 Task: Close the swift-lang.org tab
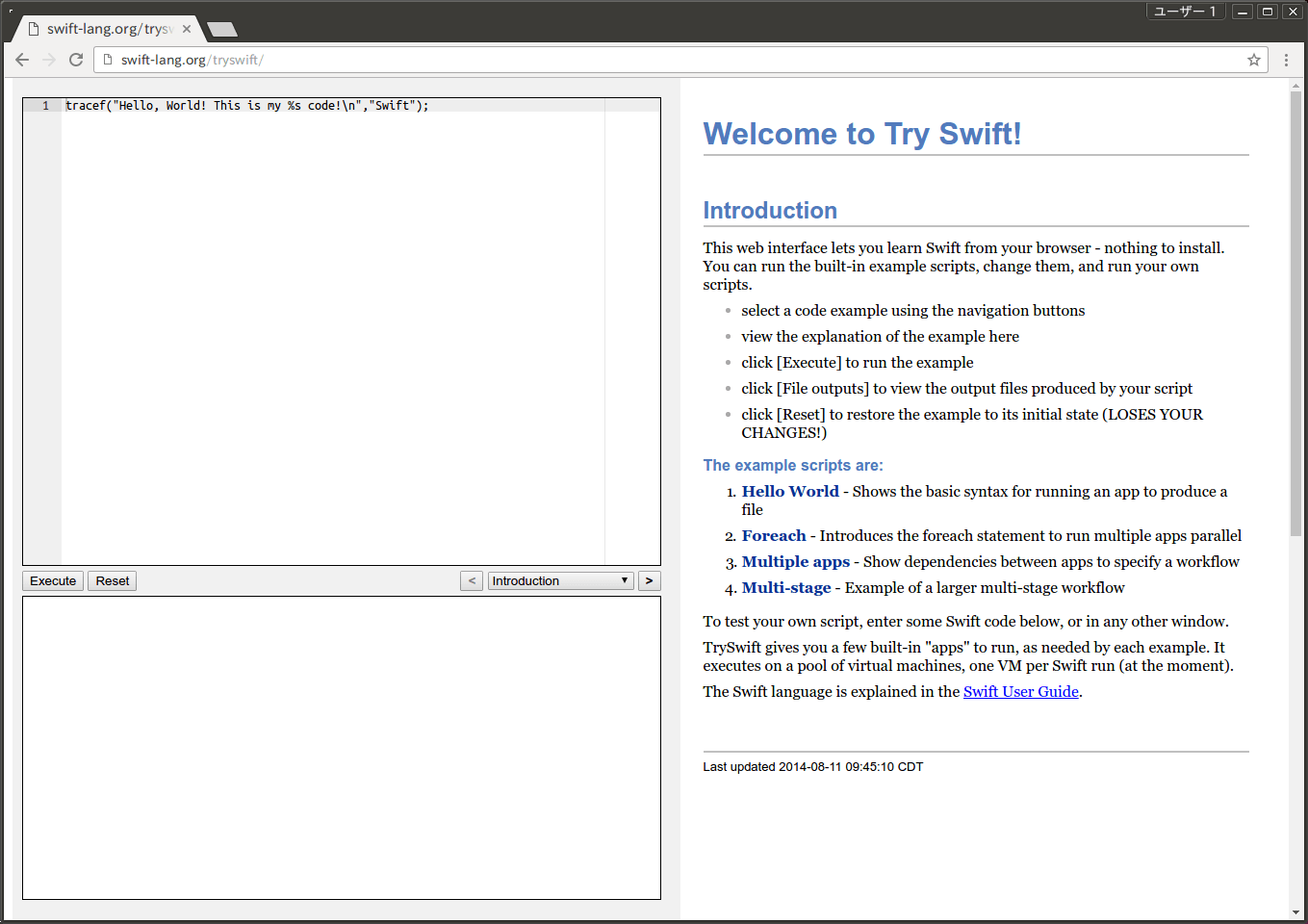pyautogui.click(x=187, y=29)
